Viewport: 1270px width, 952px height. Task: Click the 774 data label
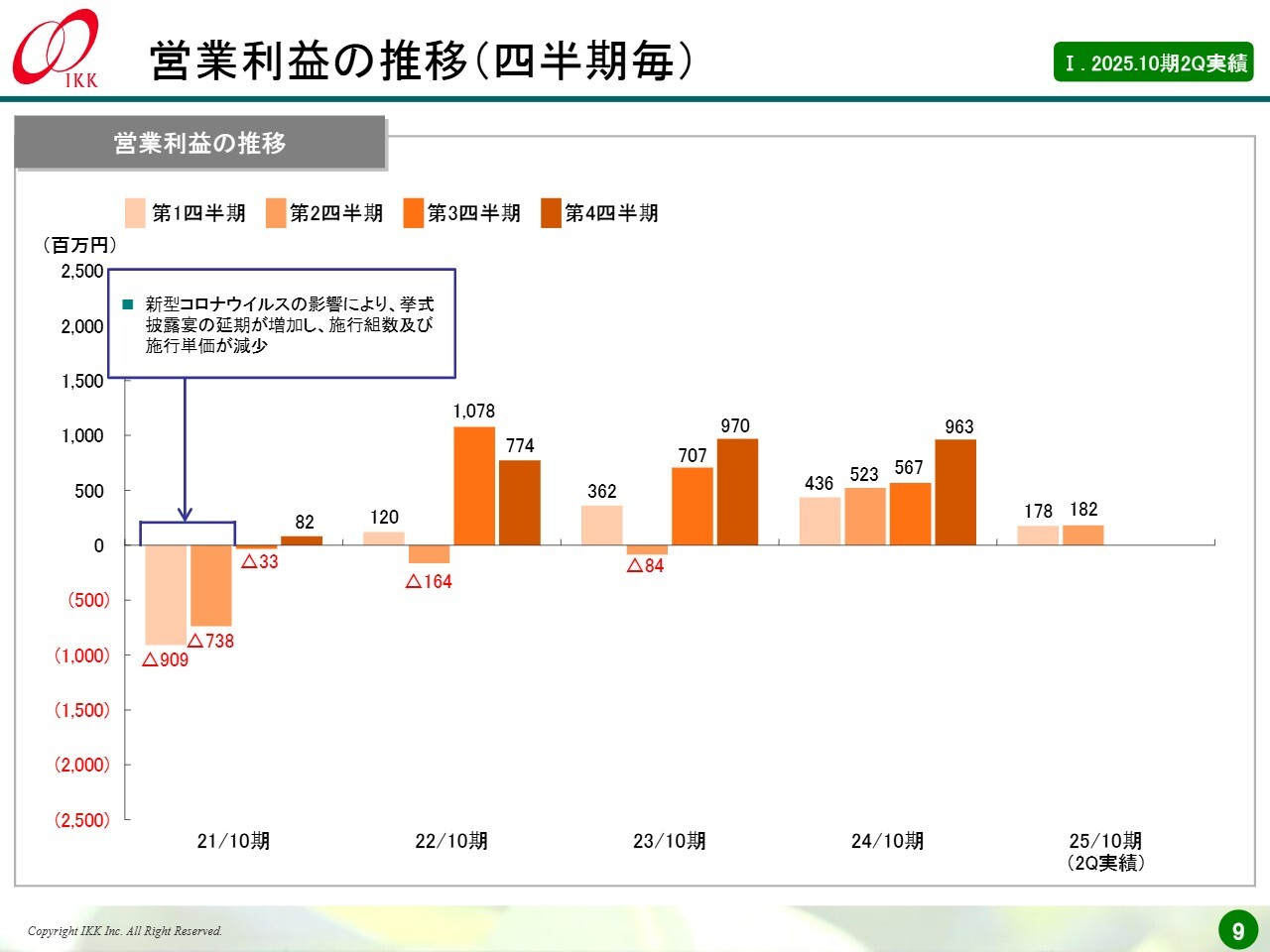point(520,445)
